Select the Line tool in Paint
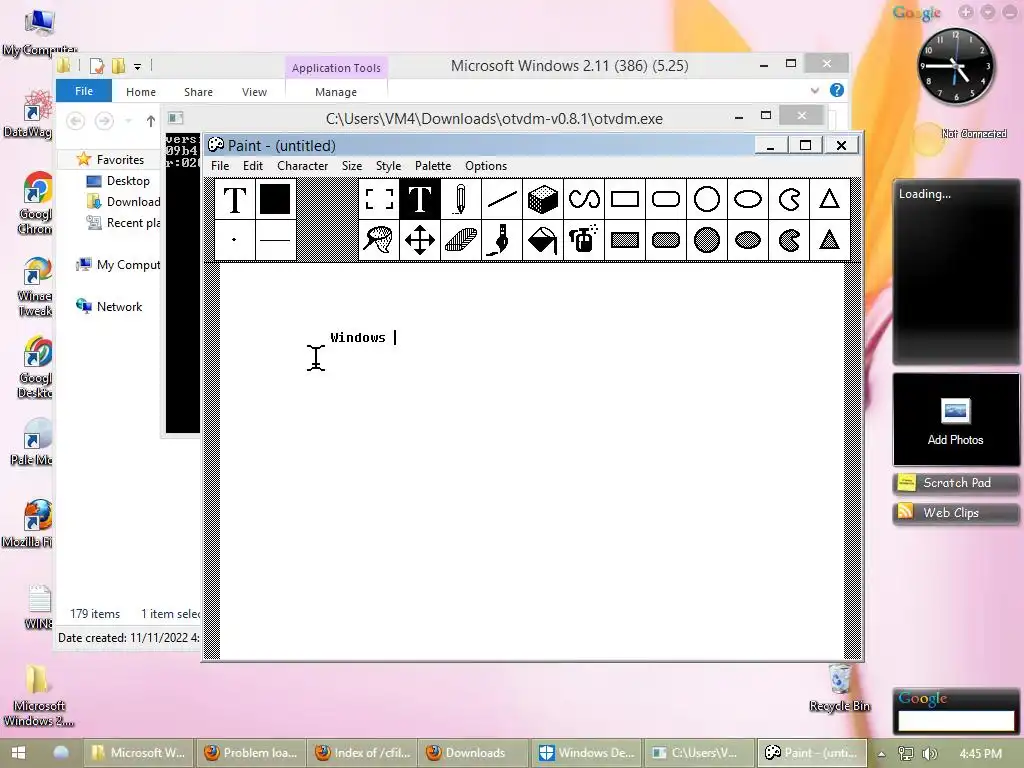This screenshot has height=768, width=1024. point(502,199)
